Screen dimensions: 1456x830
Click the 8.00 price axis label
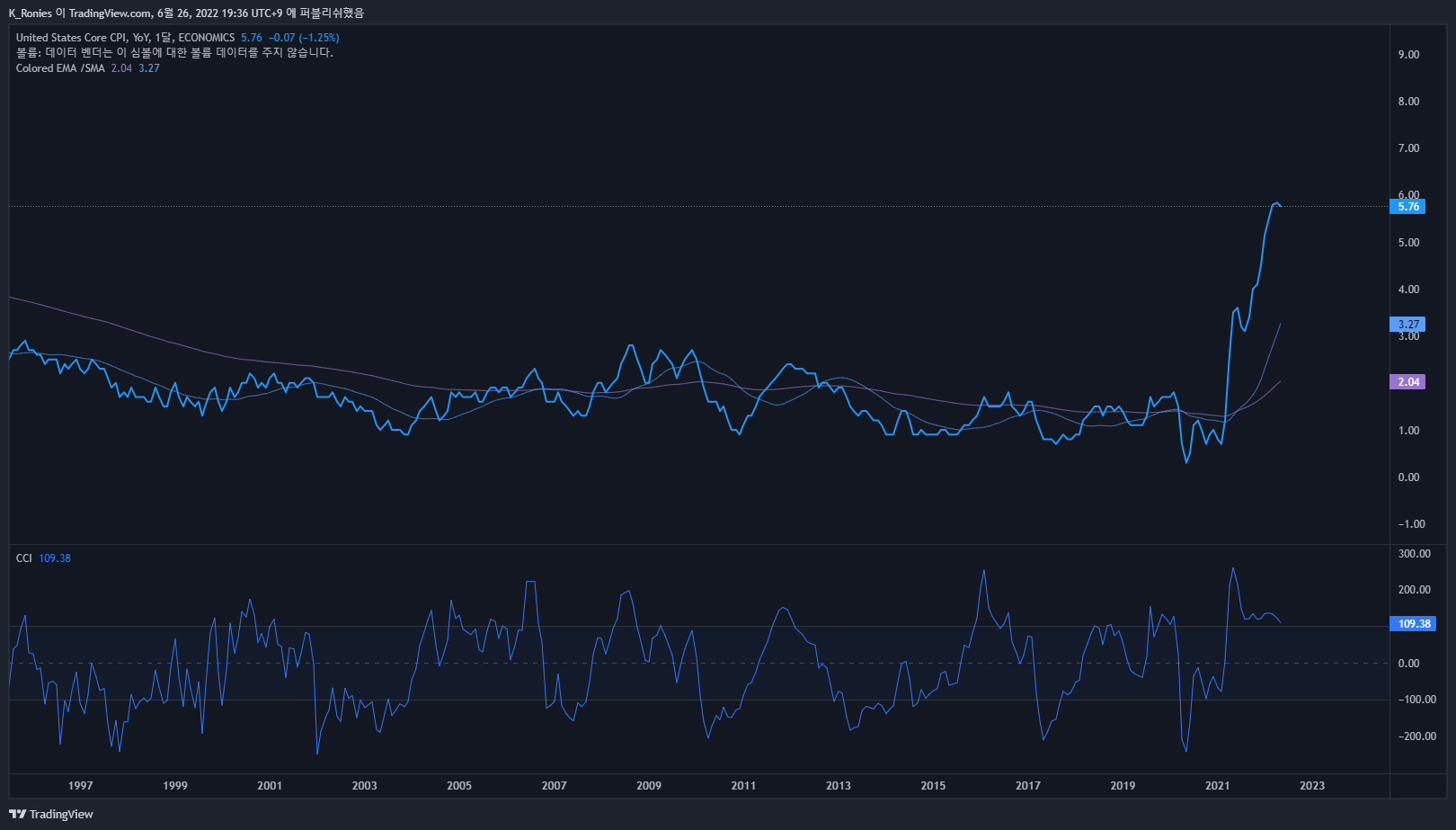coord(1408,102)
